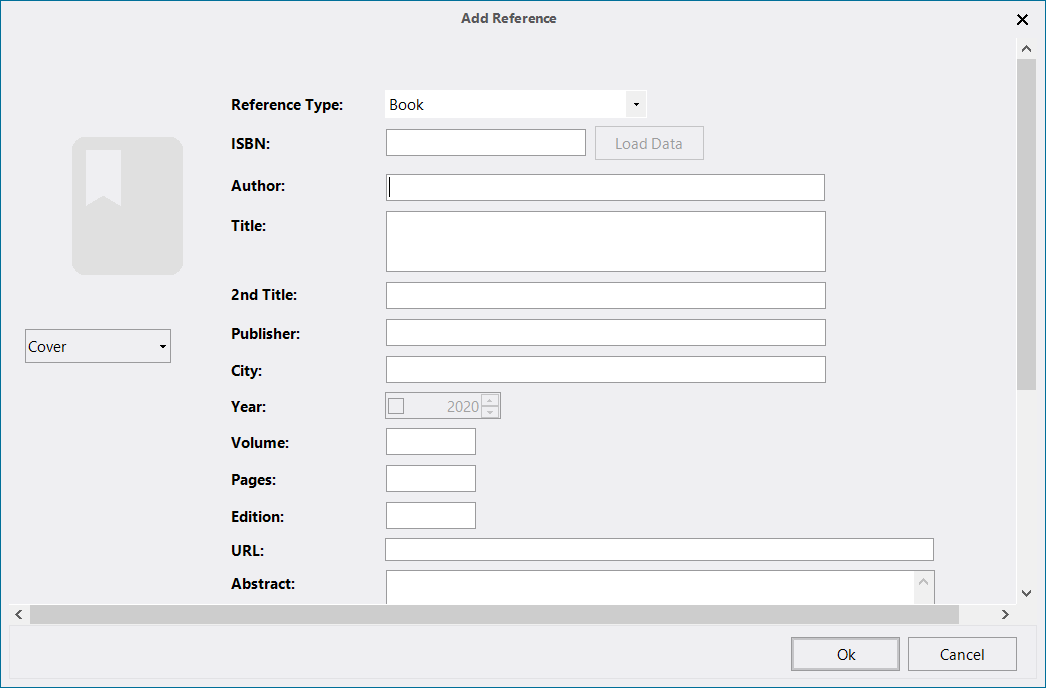The image size is (1046, 688).
Task: Select the URL input field
Action: pyautogui.click(x=658, y=549)
